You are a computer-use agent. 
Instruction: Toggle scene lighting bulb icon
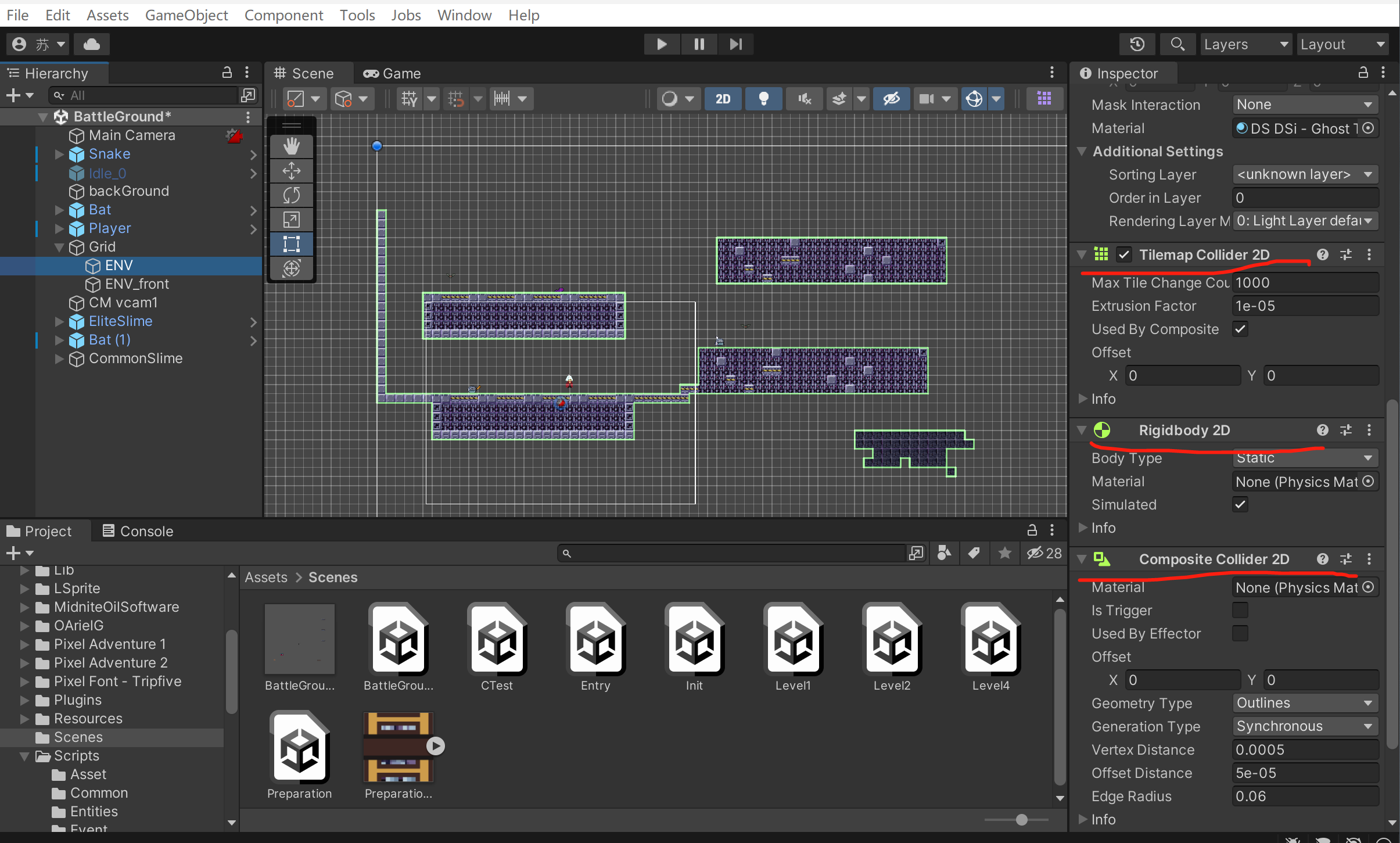tap(763, 99)
